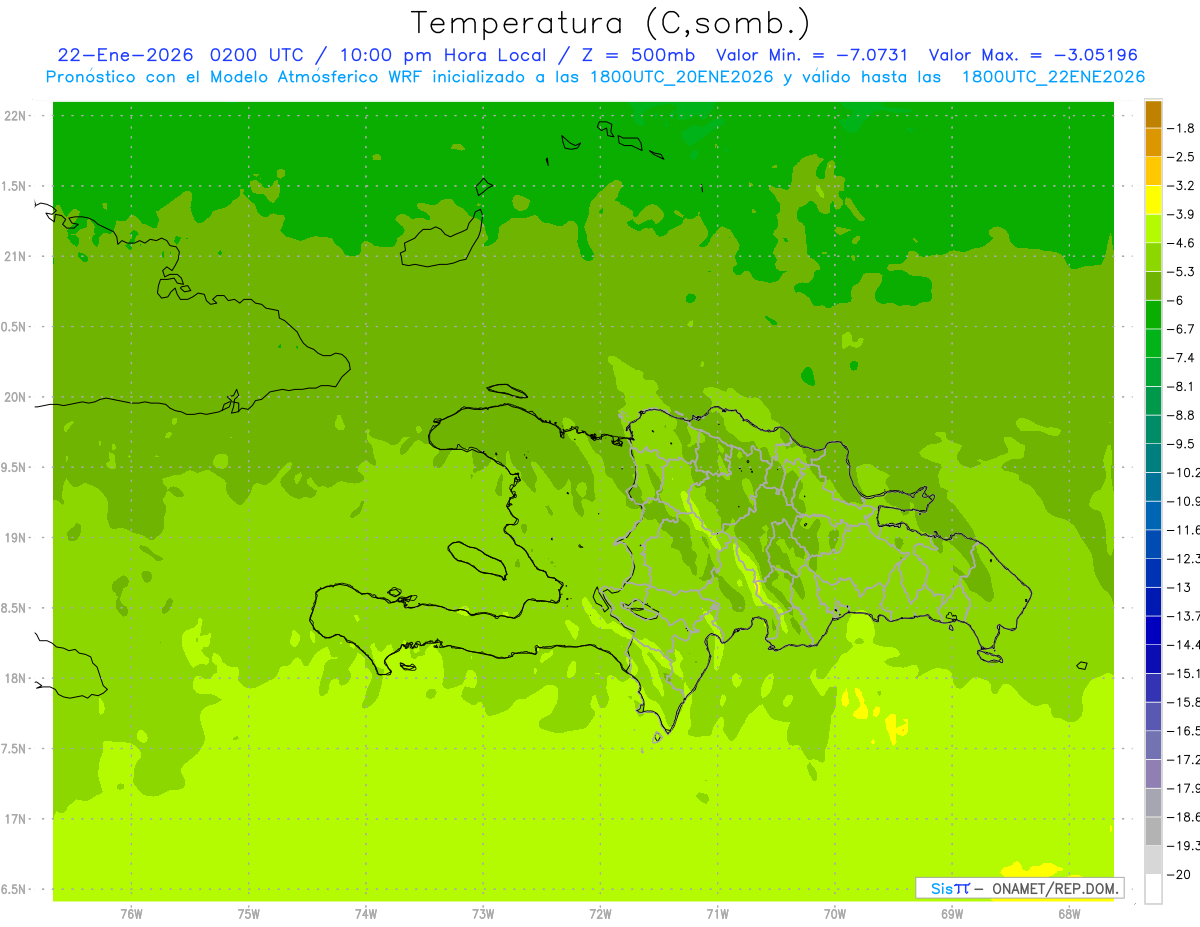Select the Valor Max. = -3.05196 value

[1033, 55]
